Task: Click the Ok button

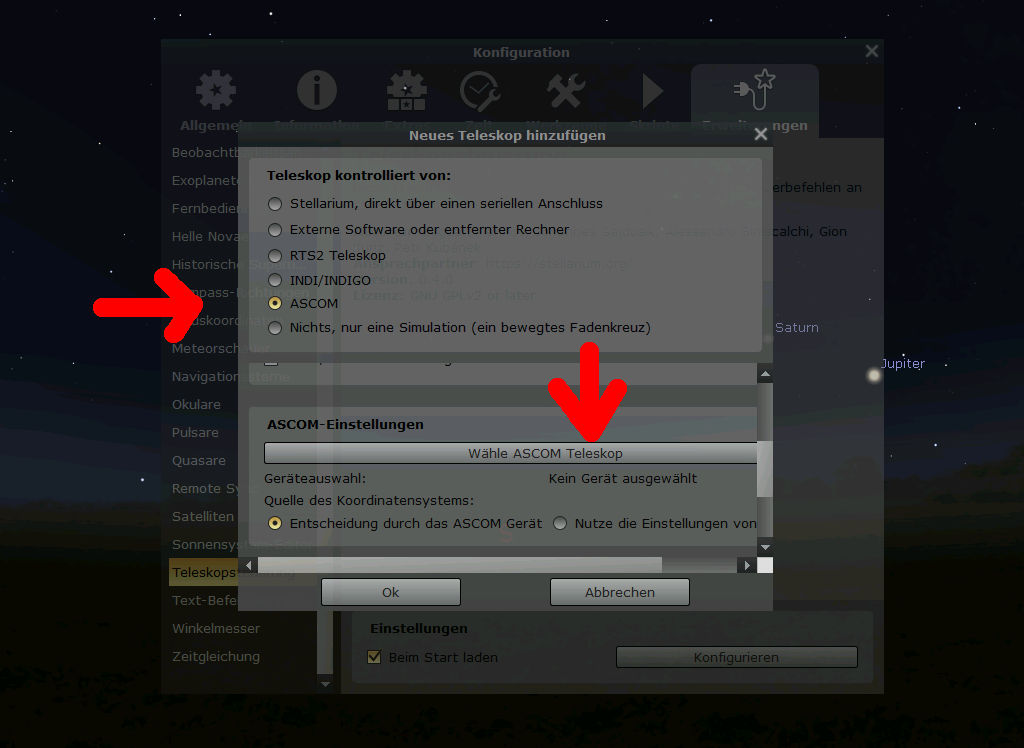Action: (x=390, y=592)
